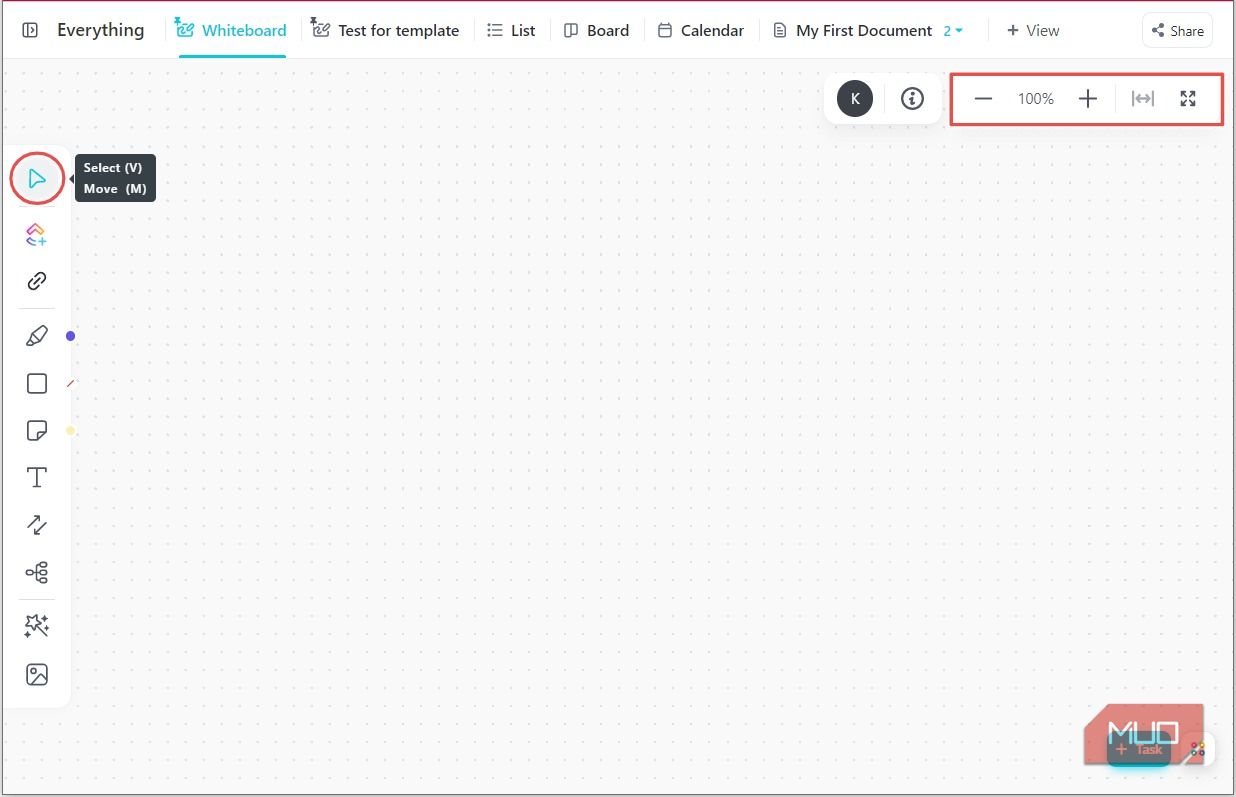Screen dimensions: 1236x797
Task: Open the Mind Map tool
Action: [x=36, y=572]
